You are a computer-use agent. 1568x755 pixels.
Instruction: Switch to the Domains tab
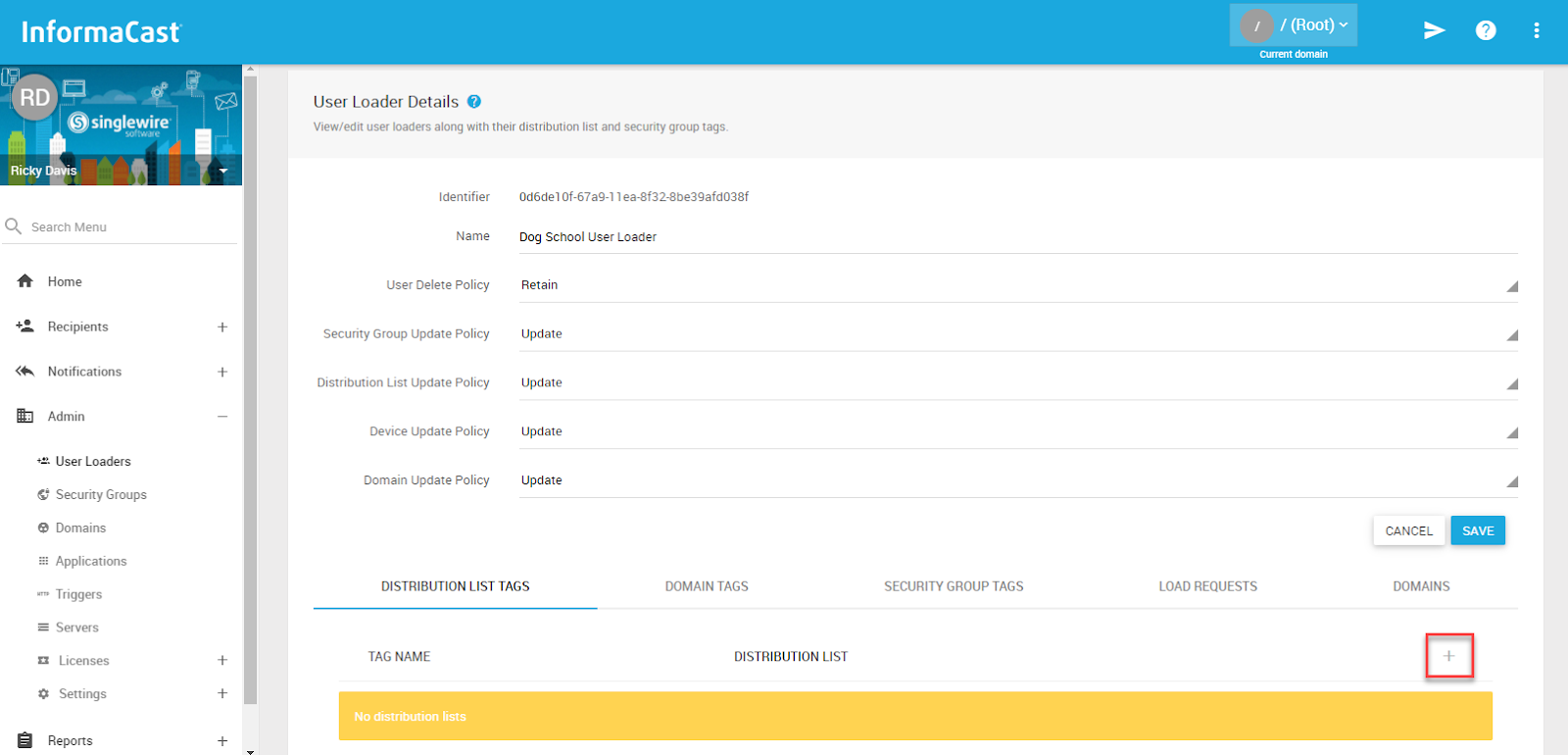1421,586
